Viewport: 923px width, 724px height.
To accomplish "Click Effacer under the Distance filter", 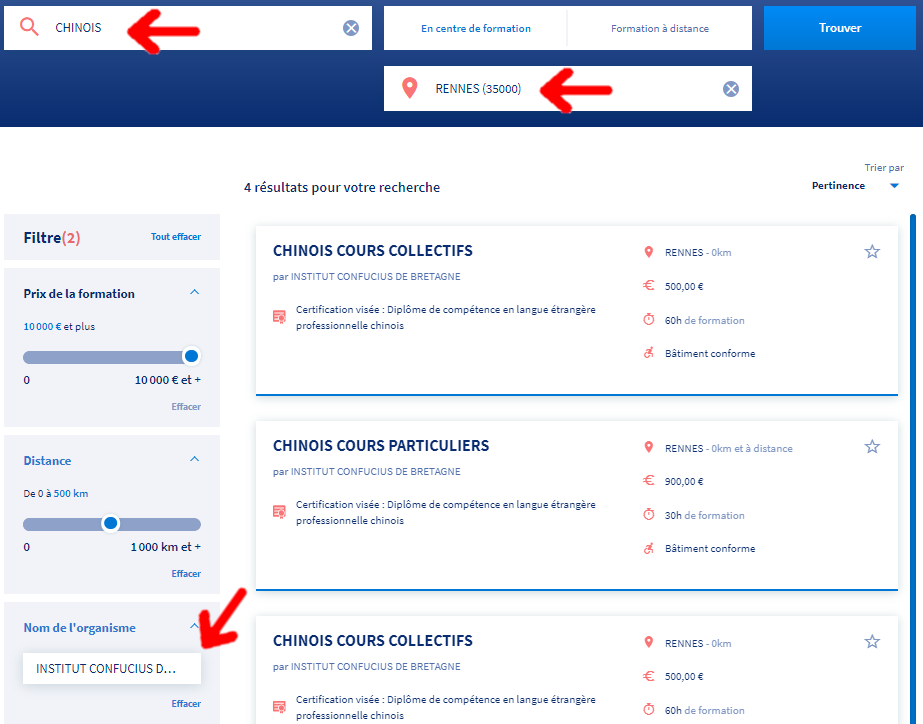I will point(186,574).
